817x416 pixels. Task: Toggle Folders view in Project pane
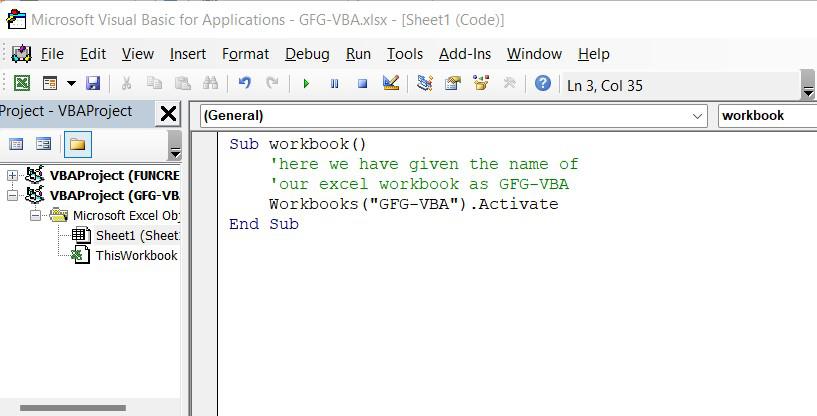click(x=77, y=145)
